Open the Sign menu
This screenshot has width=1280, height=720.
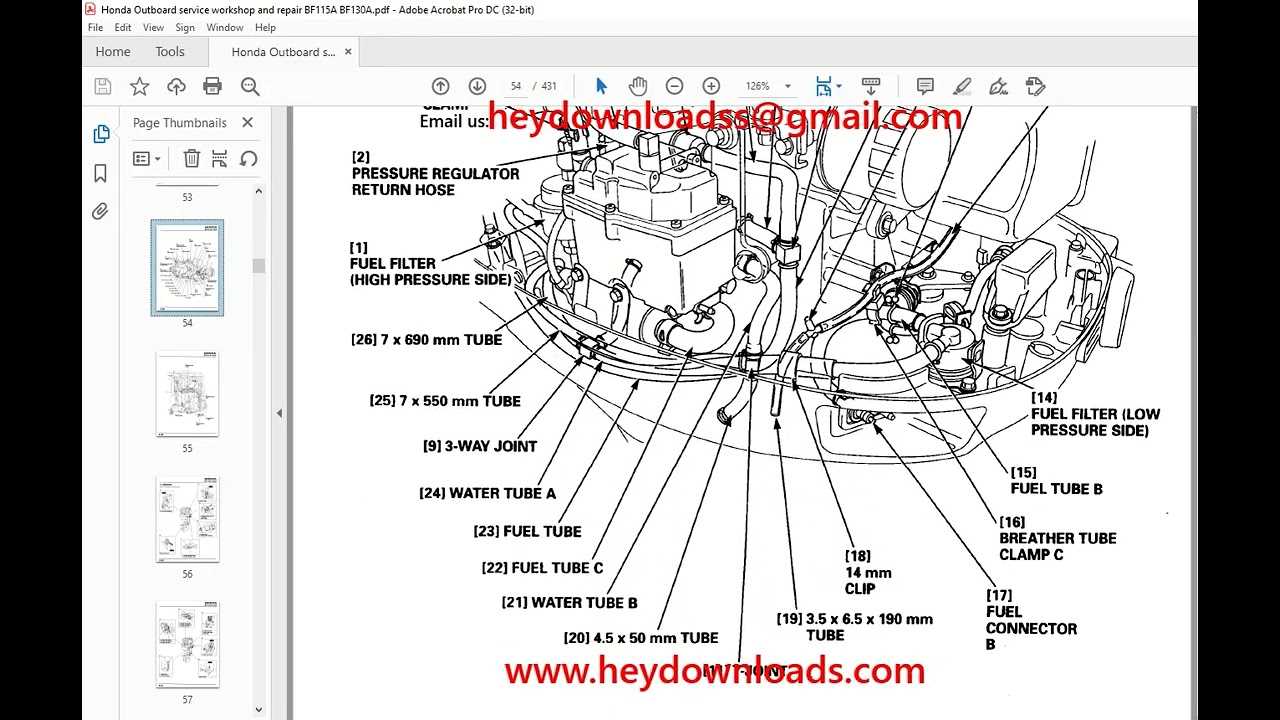click(185, 28)
